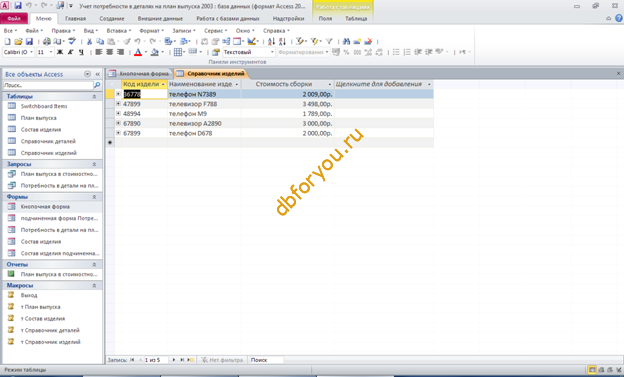Run the Spelling check icon
624x377 pixels.
point(72,41)
